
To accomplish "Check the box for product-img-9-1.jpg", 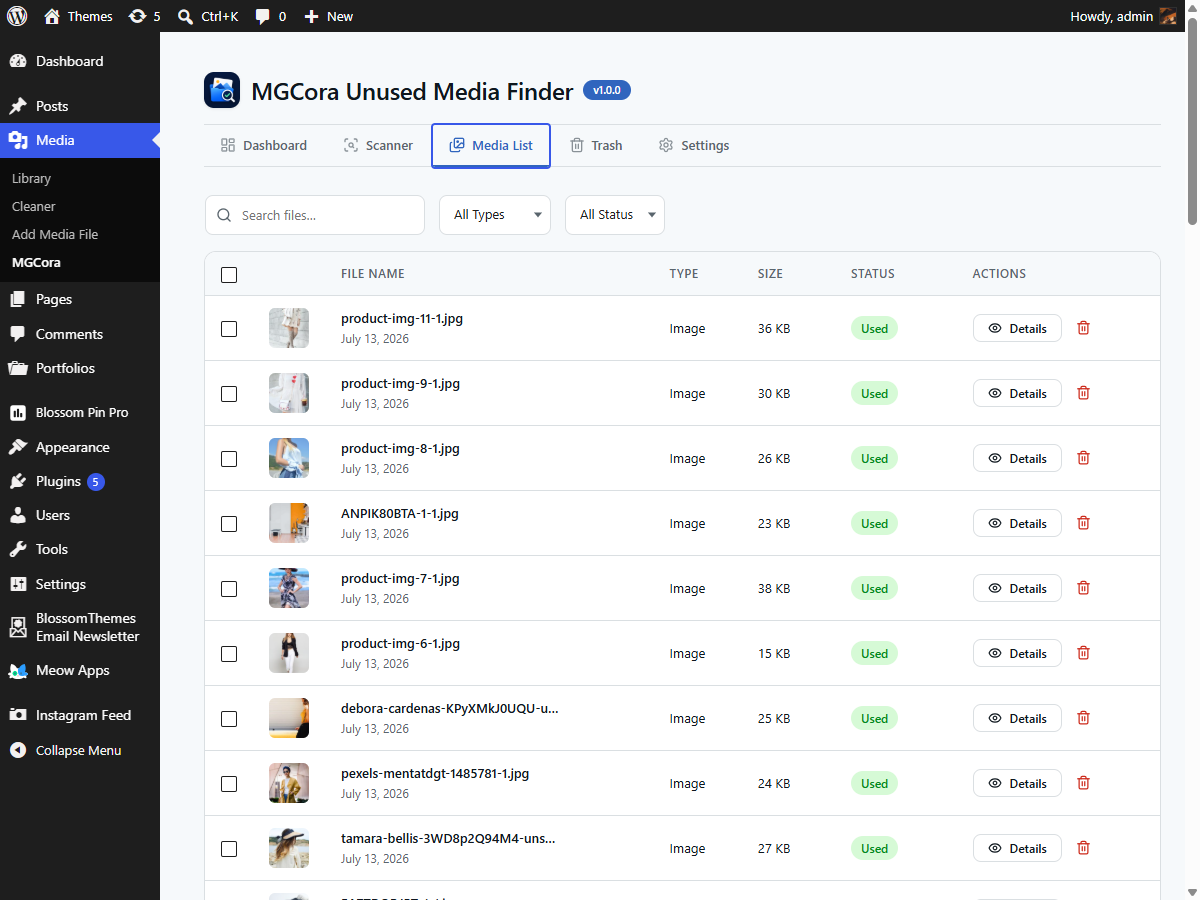I will [x=229, y=393].
